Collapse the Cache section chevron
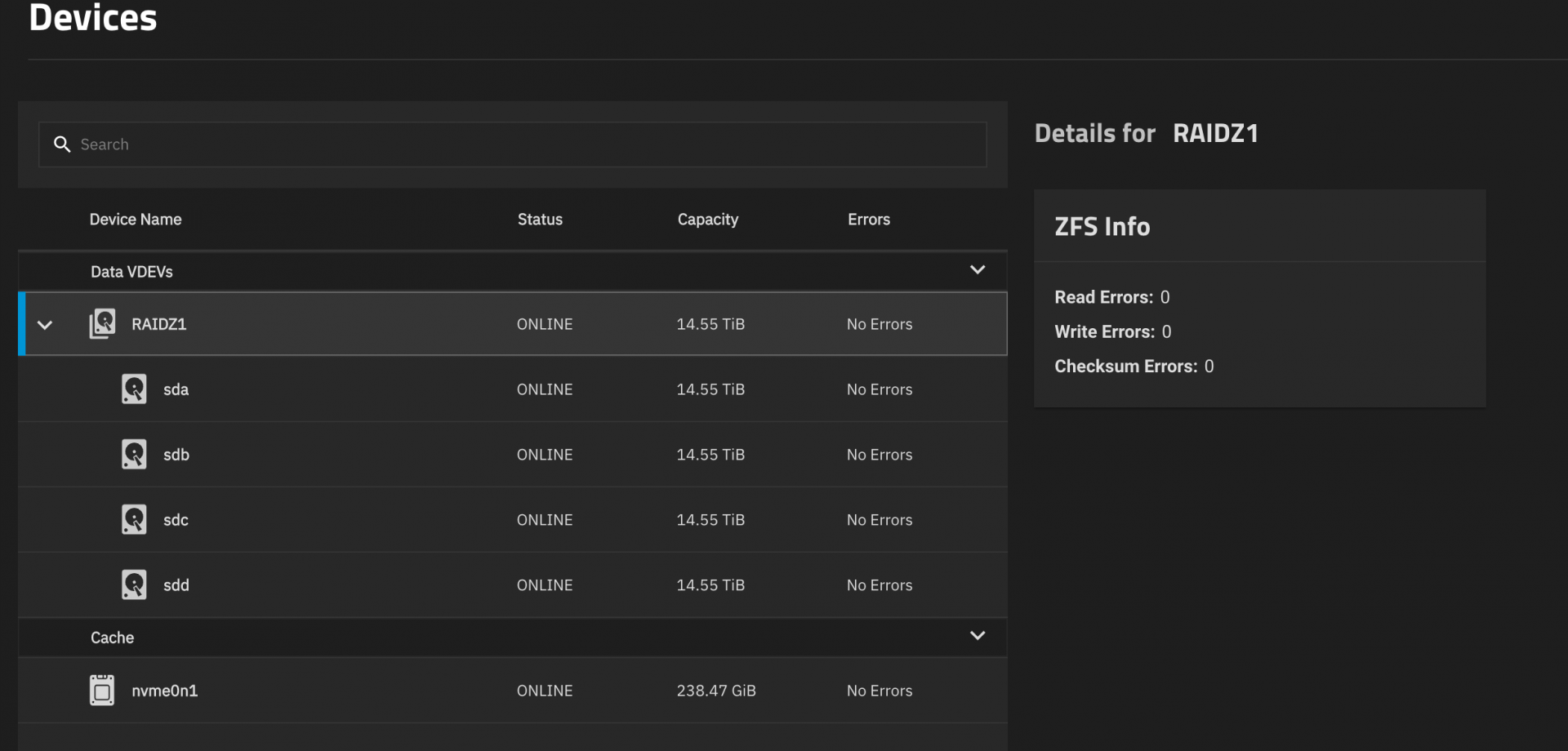Screen dimensions: 1568x751 [x=978, y=636]
